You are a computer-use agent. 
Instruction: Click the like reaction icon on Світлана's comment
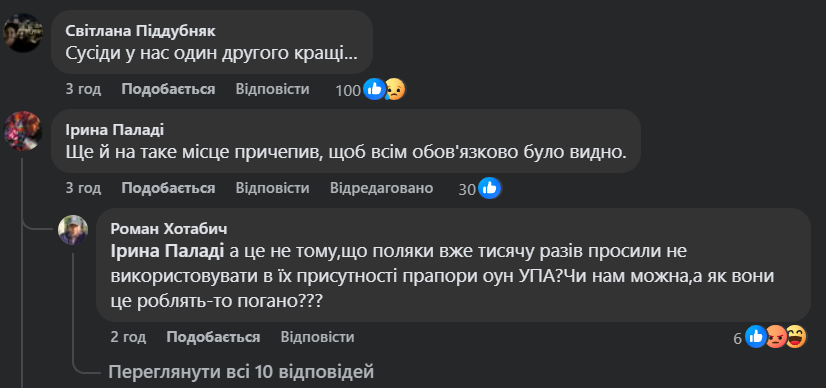(x=375, y=89)
